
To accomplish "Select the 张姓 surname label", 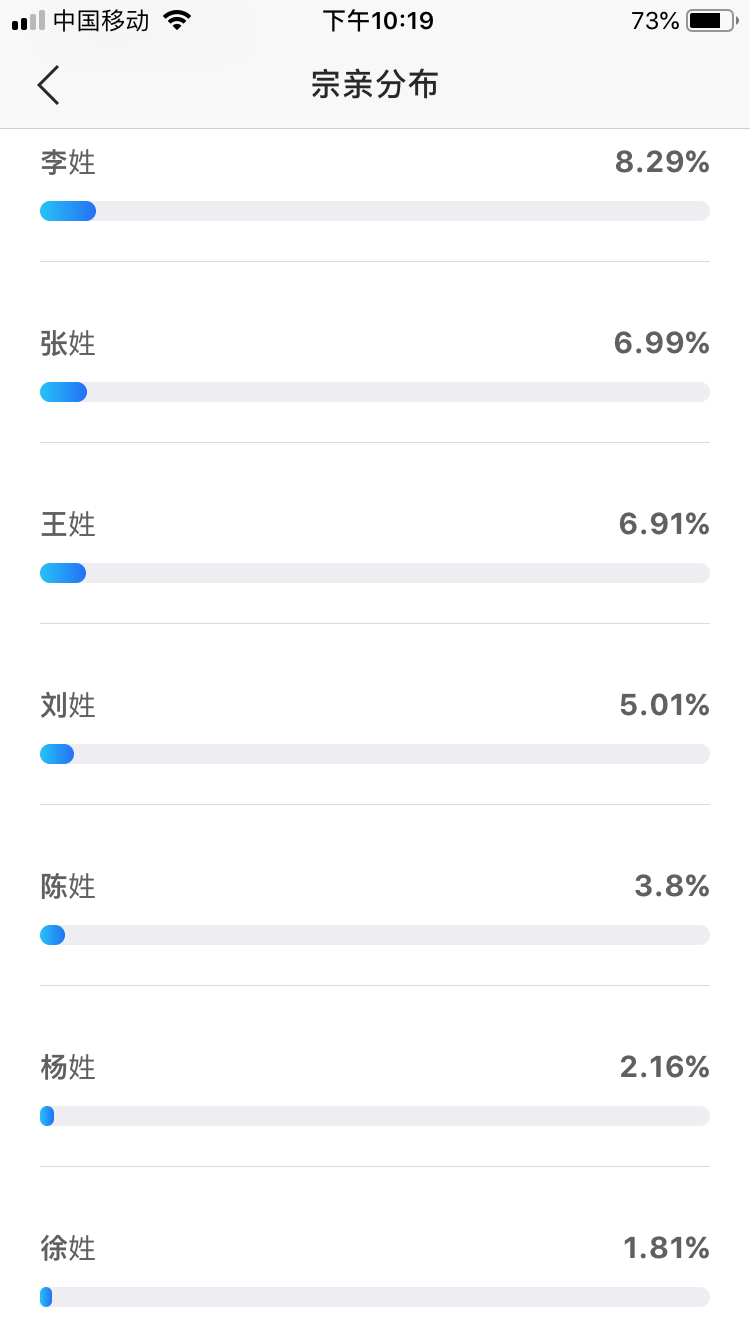I will (x=68, y=343).
